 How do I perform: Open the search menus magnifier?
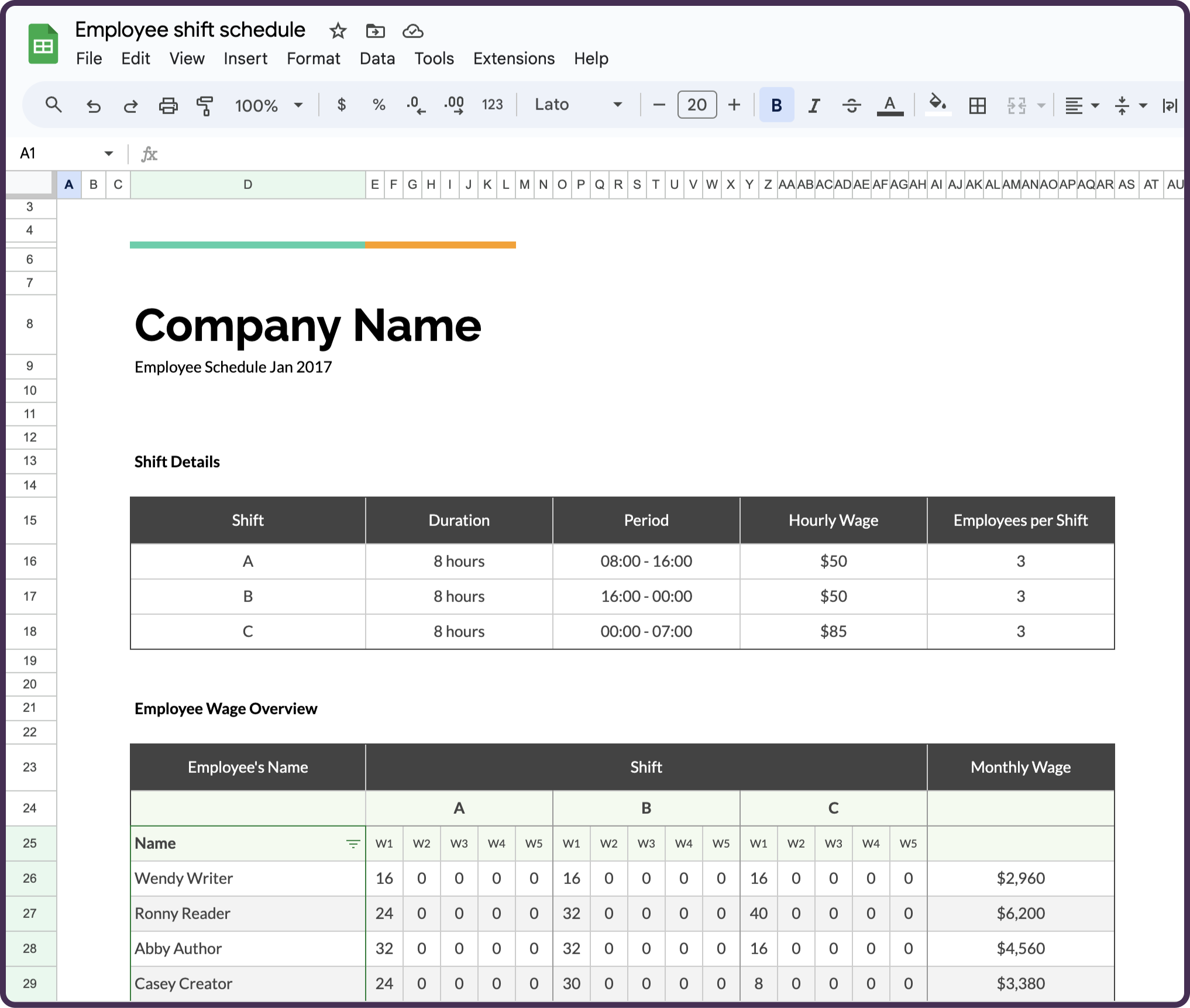[53, 105]
